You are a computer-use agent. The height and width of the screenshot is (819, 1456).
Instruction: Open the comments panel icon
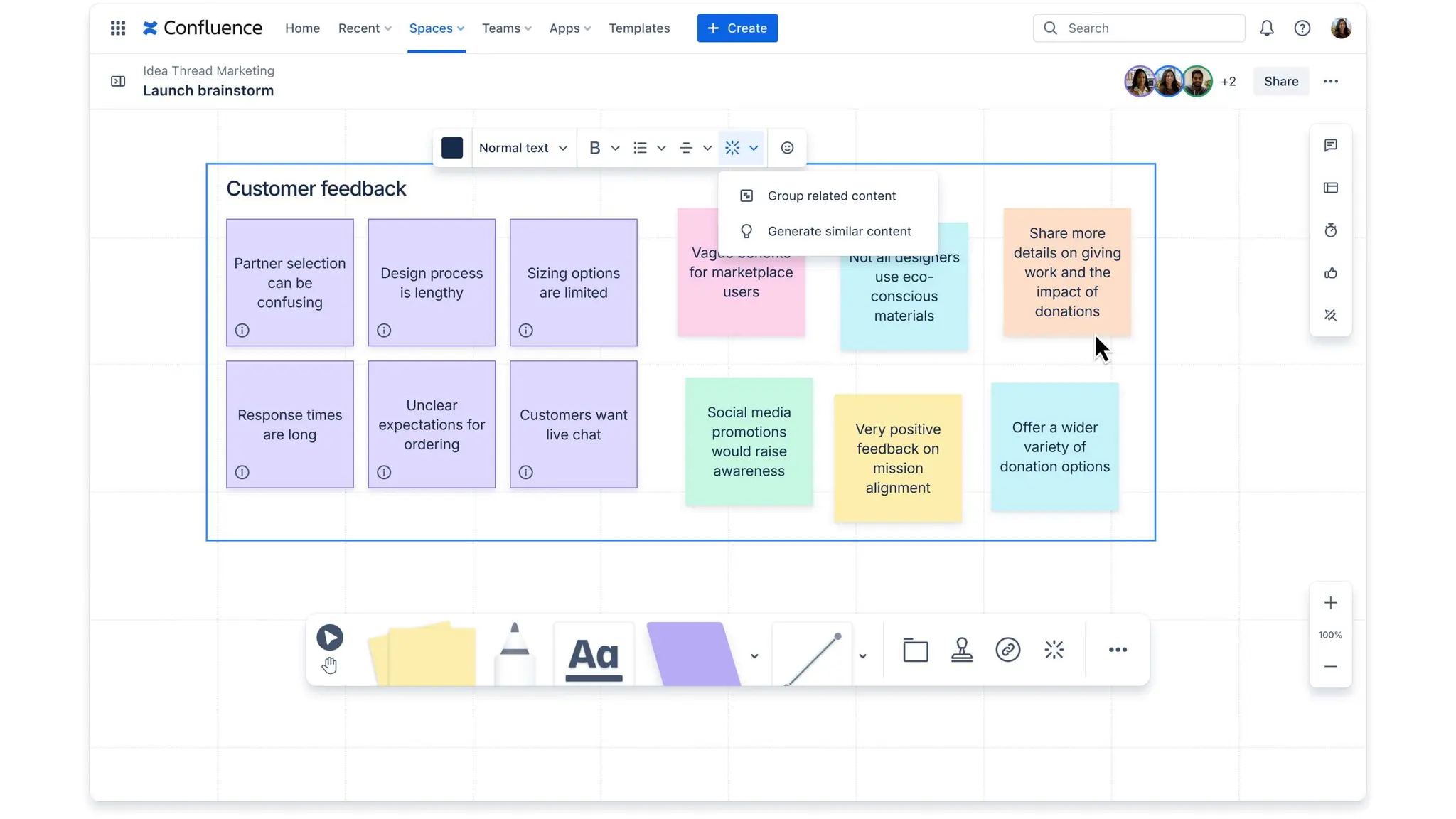[1330, 146]
